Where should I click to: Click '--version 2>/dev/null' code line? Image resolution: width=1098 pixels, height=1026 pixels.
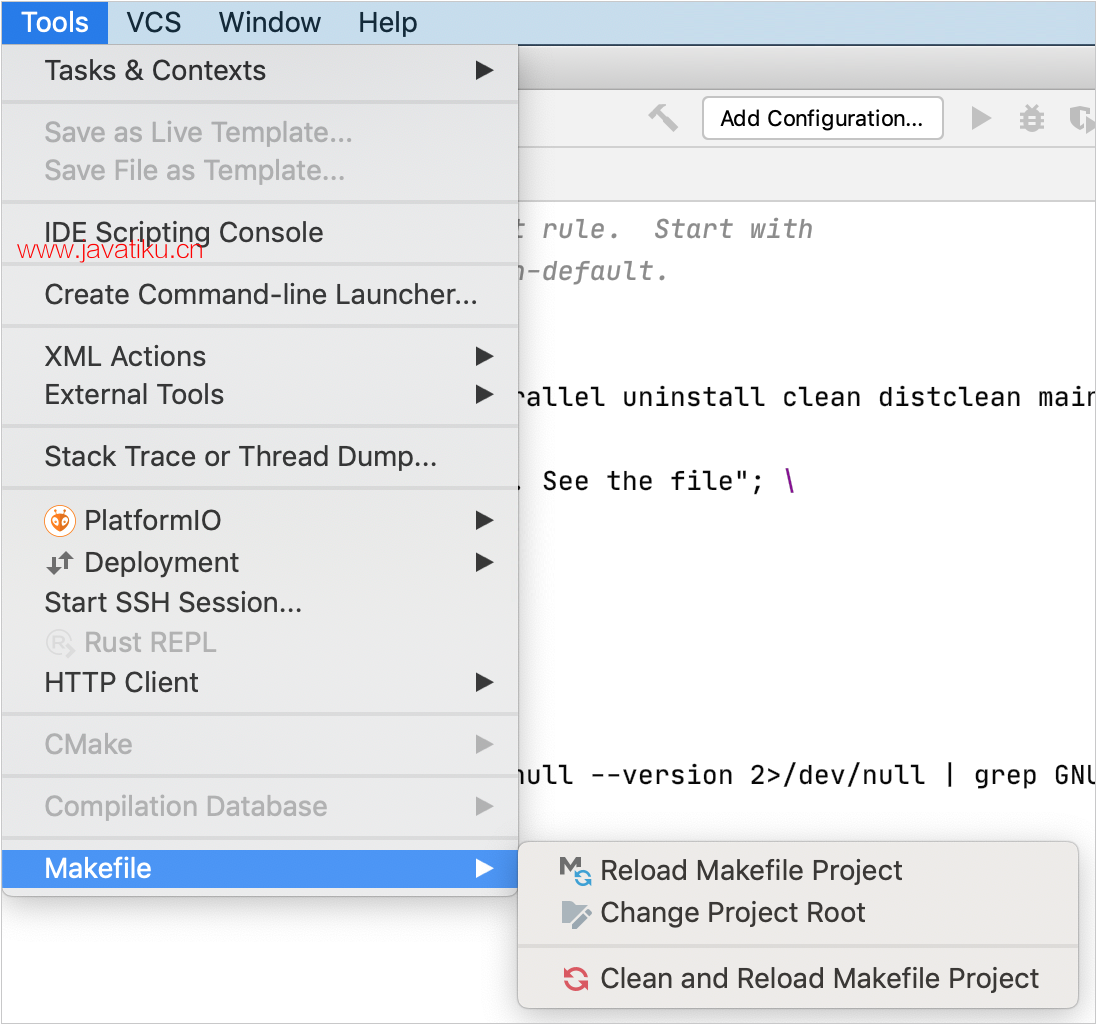(x=758, y=775)
